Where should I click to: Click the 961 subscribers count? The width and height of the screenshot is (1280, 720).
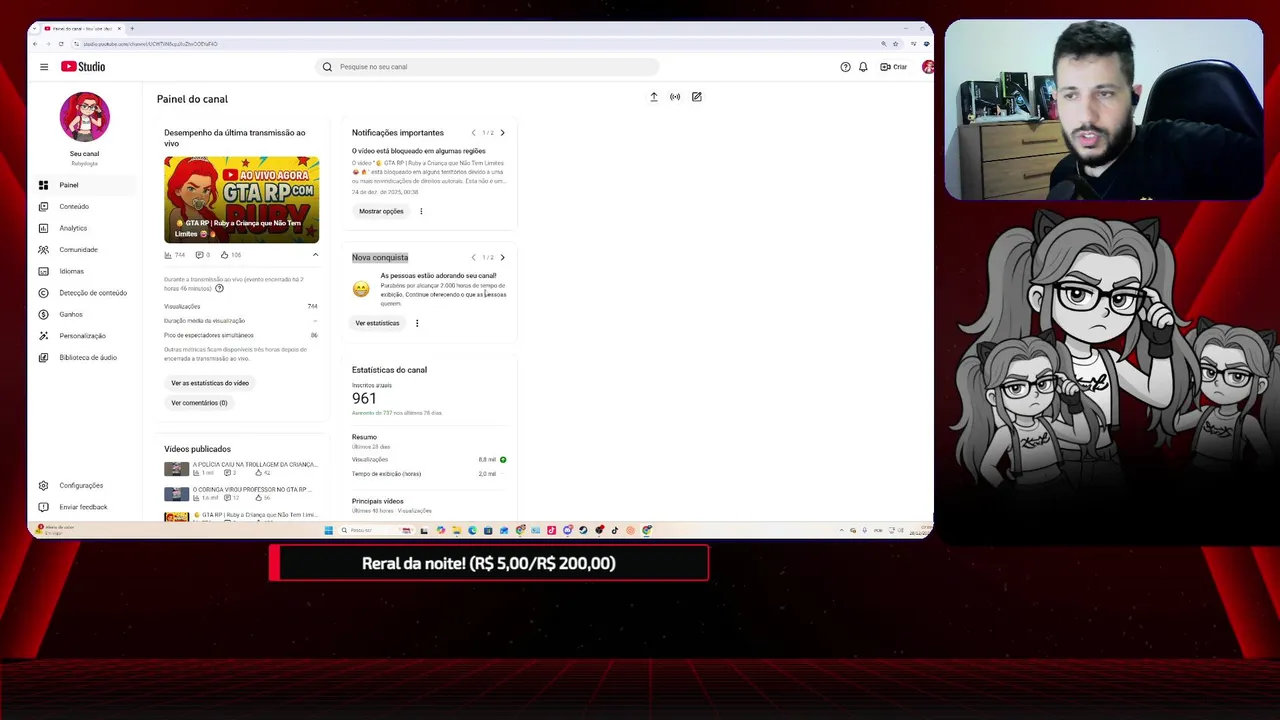click(364, 398)
